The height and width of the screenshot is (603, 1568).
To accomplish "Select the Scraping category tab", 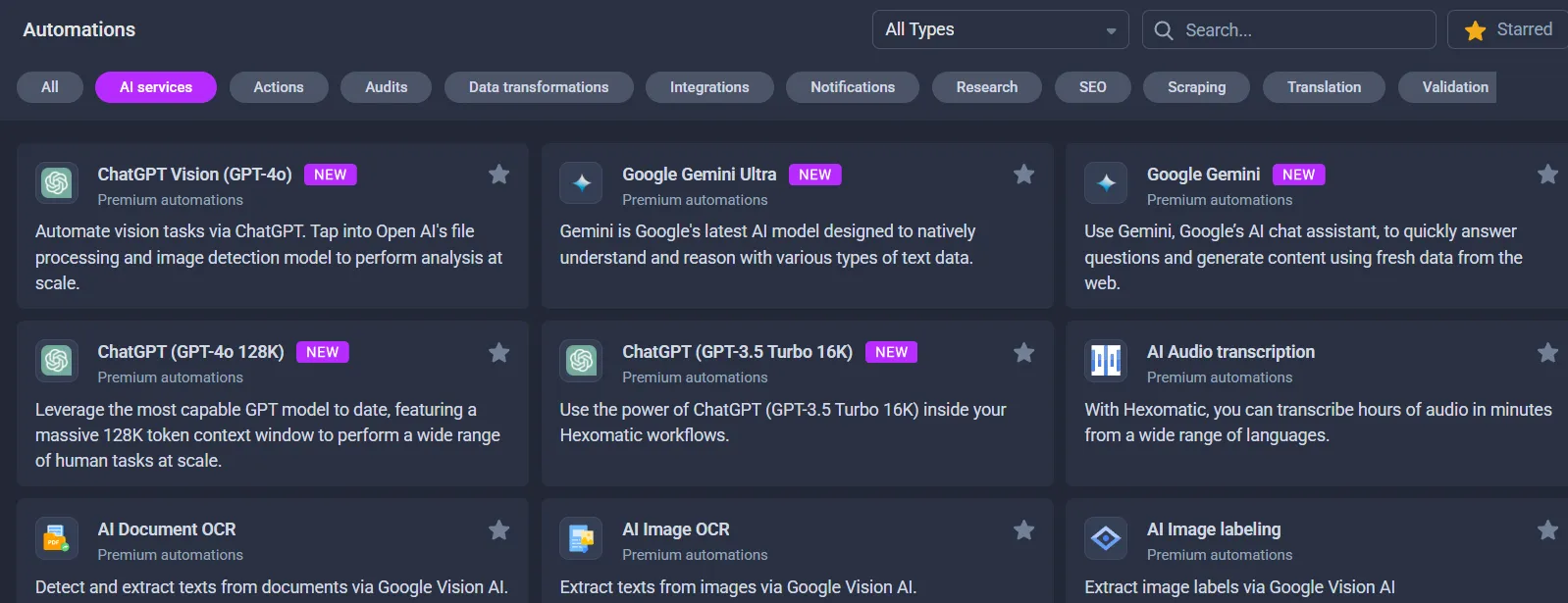I will [1196, 87].
